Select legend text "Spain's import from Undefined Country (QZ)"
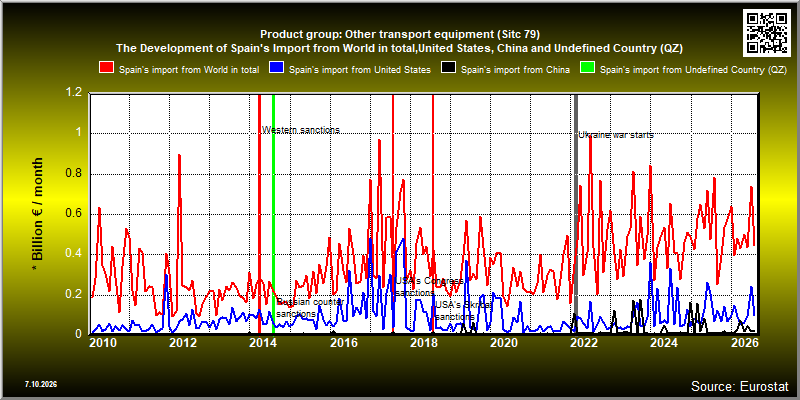This screenshot has width=800, height=400. [693, 70]
